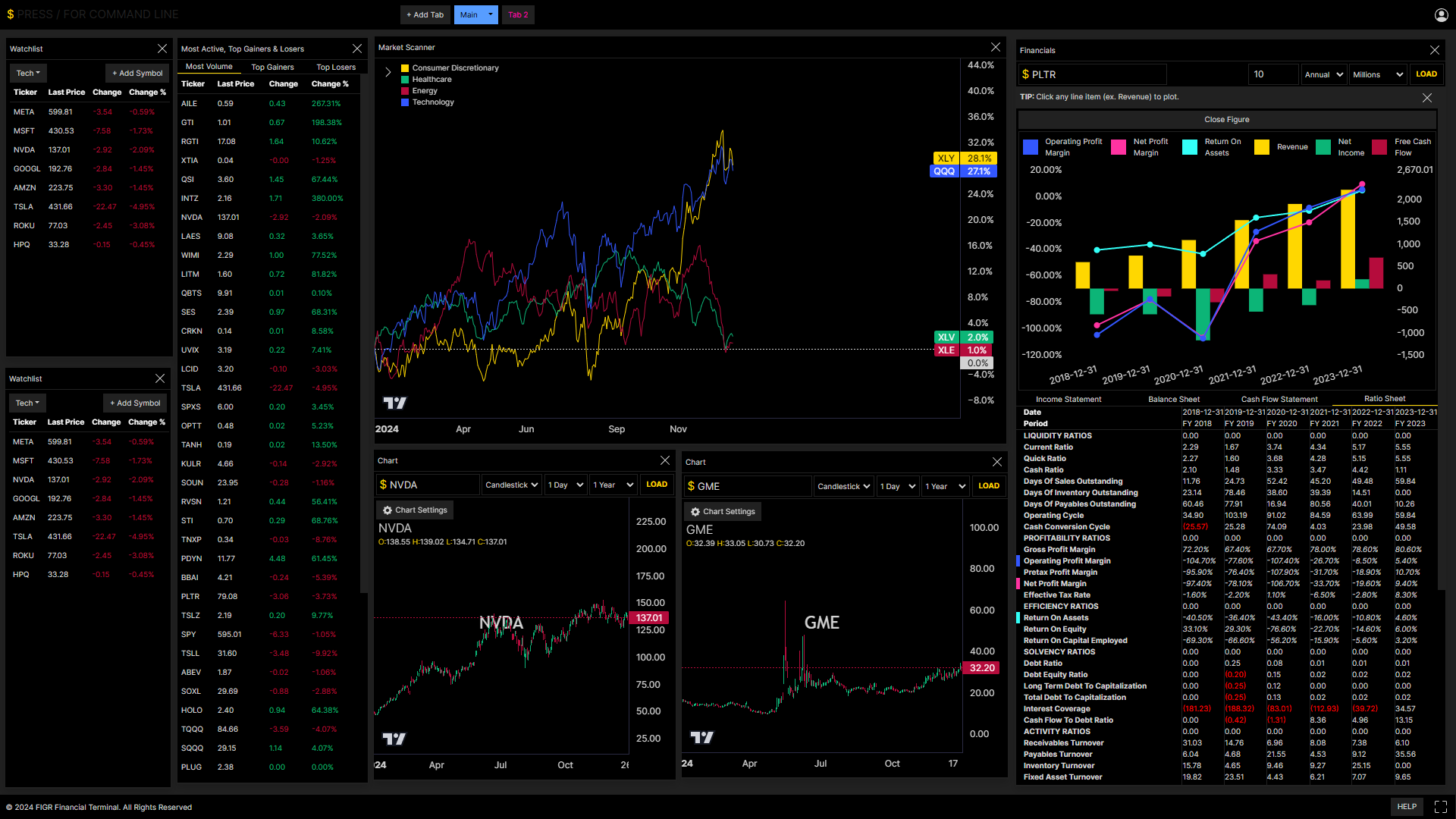The image size is (1456, 819).
Task: Expand the Market Scanner legend chevron
Action: 388,72
